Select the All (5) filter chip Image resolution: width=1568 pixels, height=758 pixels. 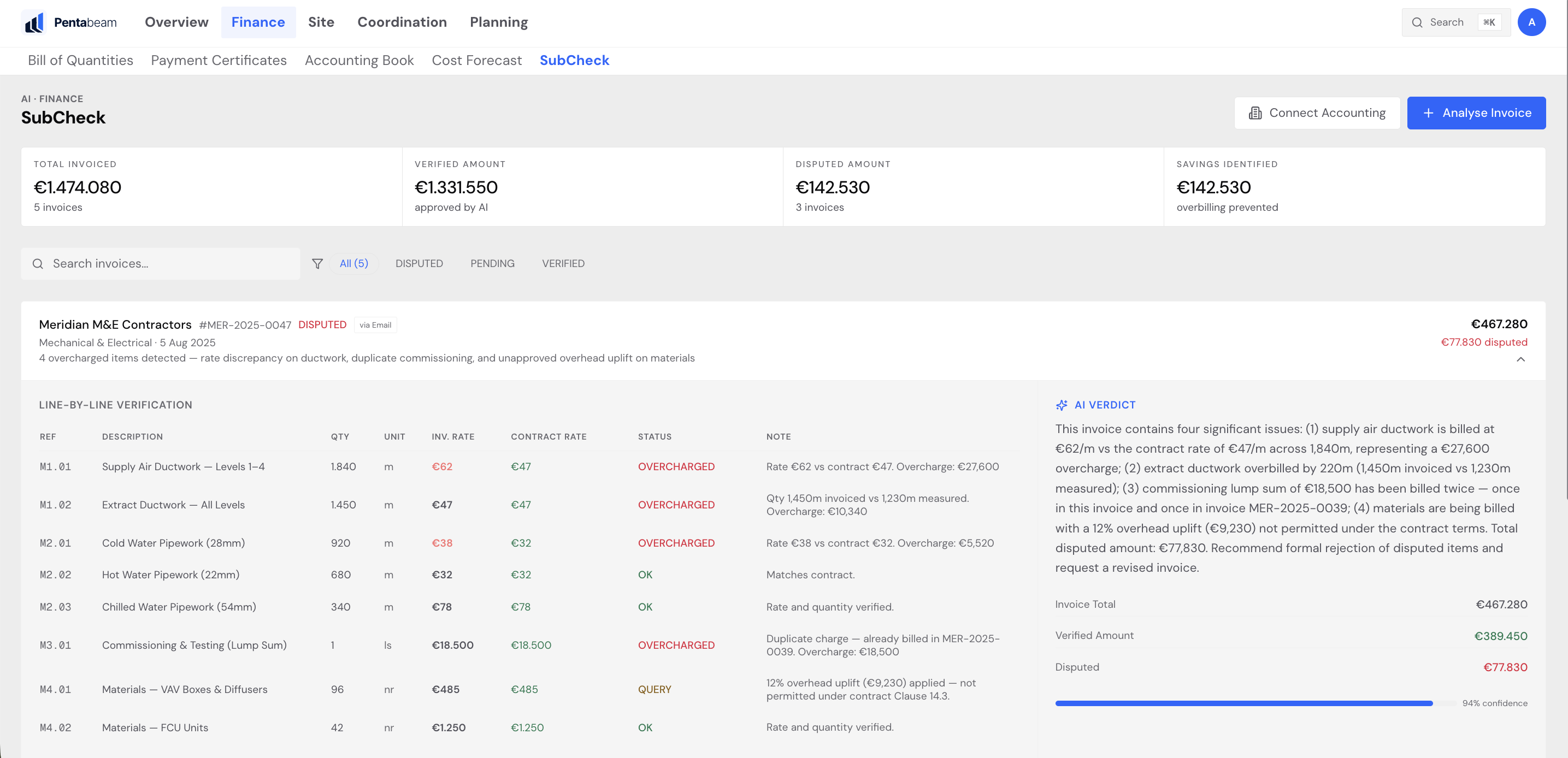pyautogui.click(x=353, y=263)
